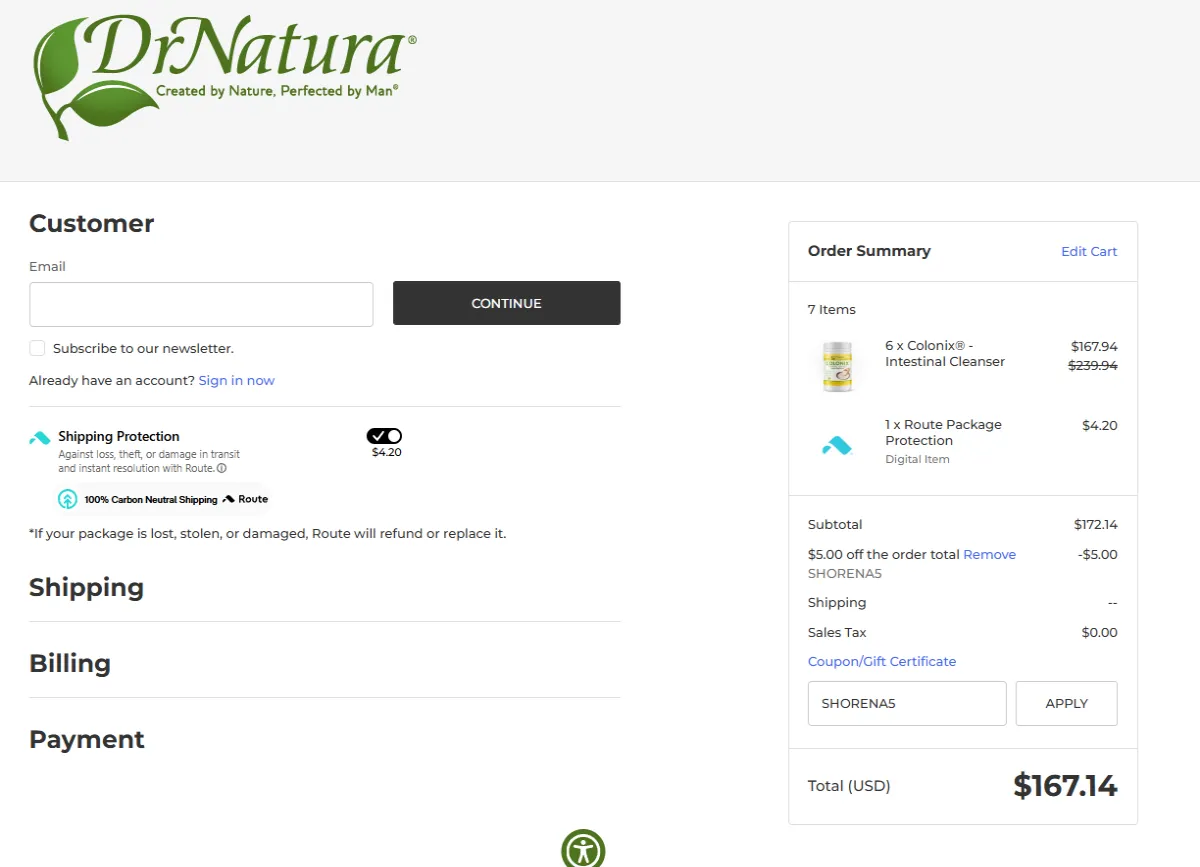Click the Colonix Intestinal Cleanser product image

tap(837, 367)
